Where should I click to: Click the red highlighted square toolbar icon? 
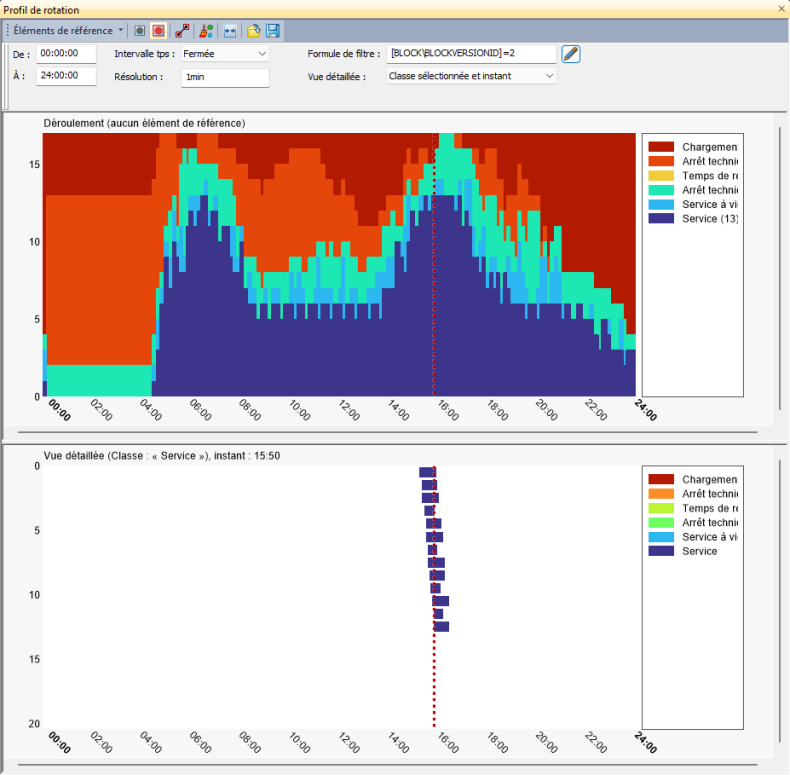159,31
